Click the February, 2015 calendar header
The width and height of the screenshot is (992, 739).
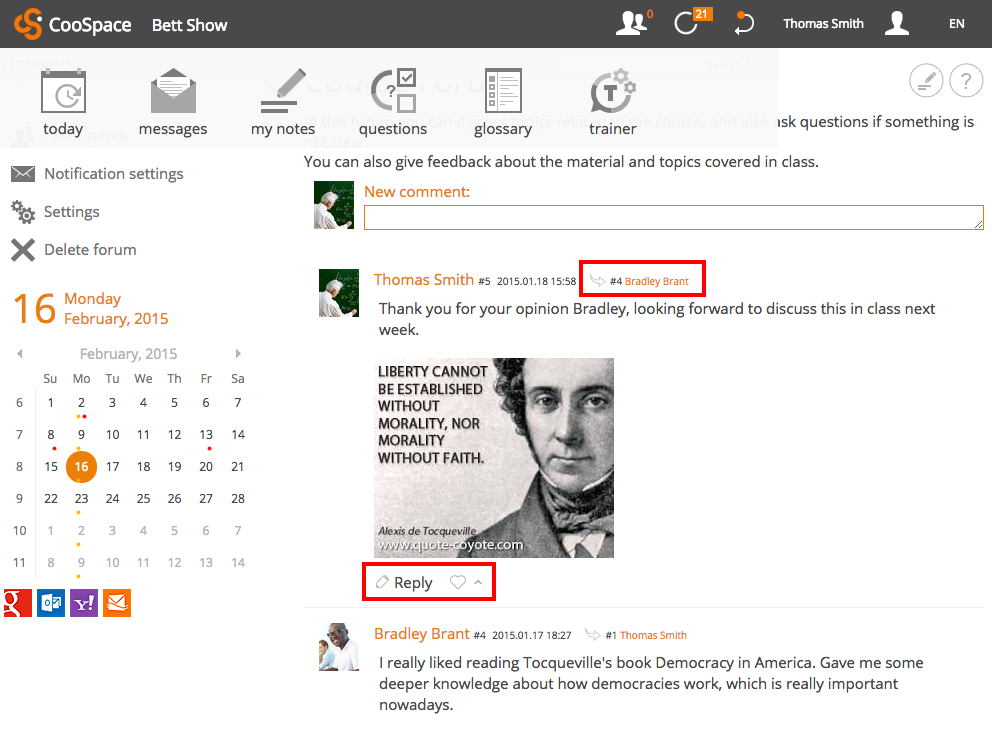[128, 354]
